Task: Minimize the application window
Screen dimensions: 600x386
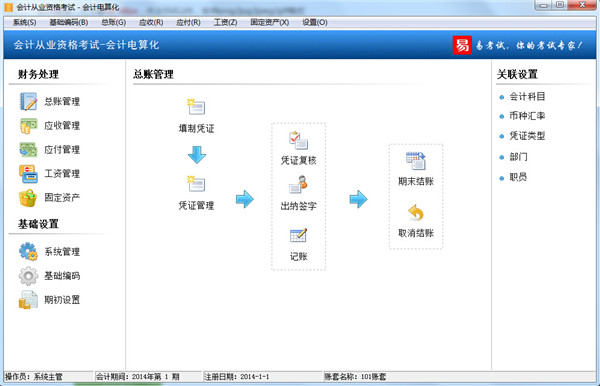Action: (543, 5)
